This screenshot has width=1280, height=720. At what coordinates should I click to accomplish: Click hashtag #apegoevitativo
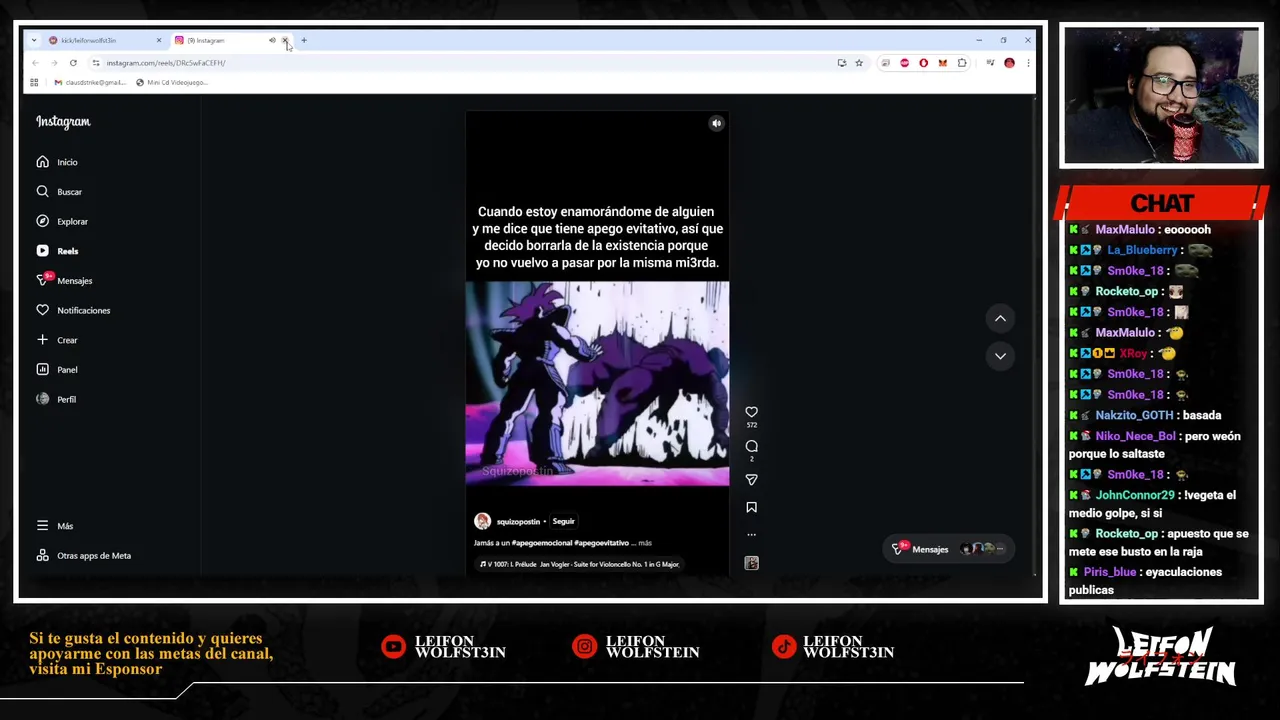click(x=601, y=543)
